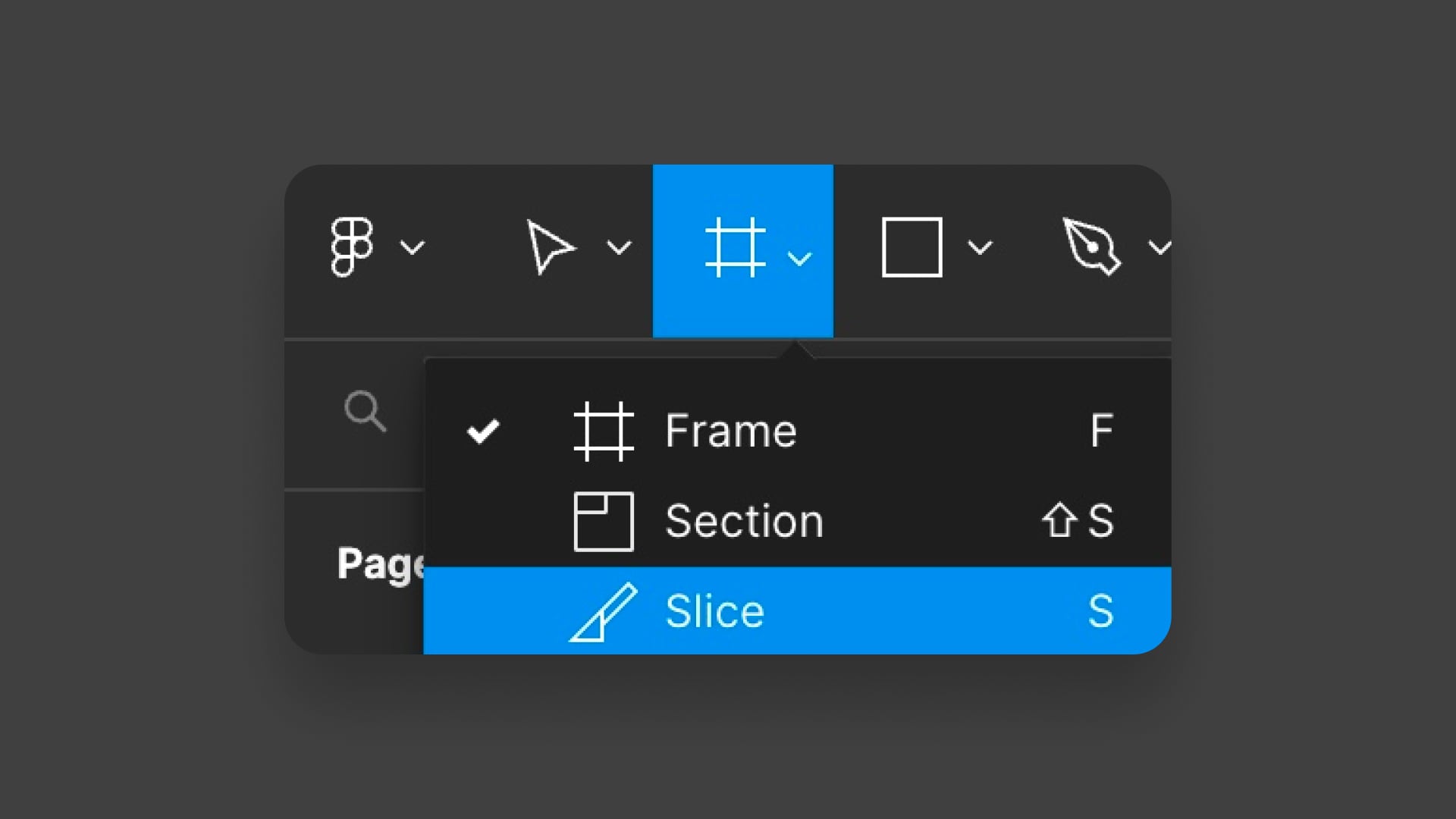
Task: Collapse the Frame tool chevron
Action: coord(800,259)
